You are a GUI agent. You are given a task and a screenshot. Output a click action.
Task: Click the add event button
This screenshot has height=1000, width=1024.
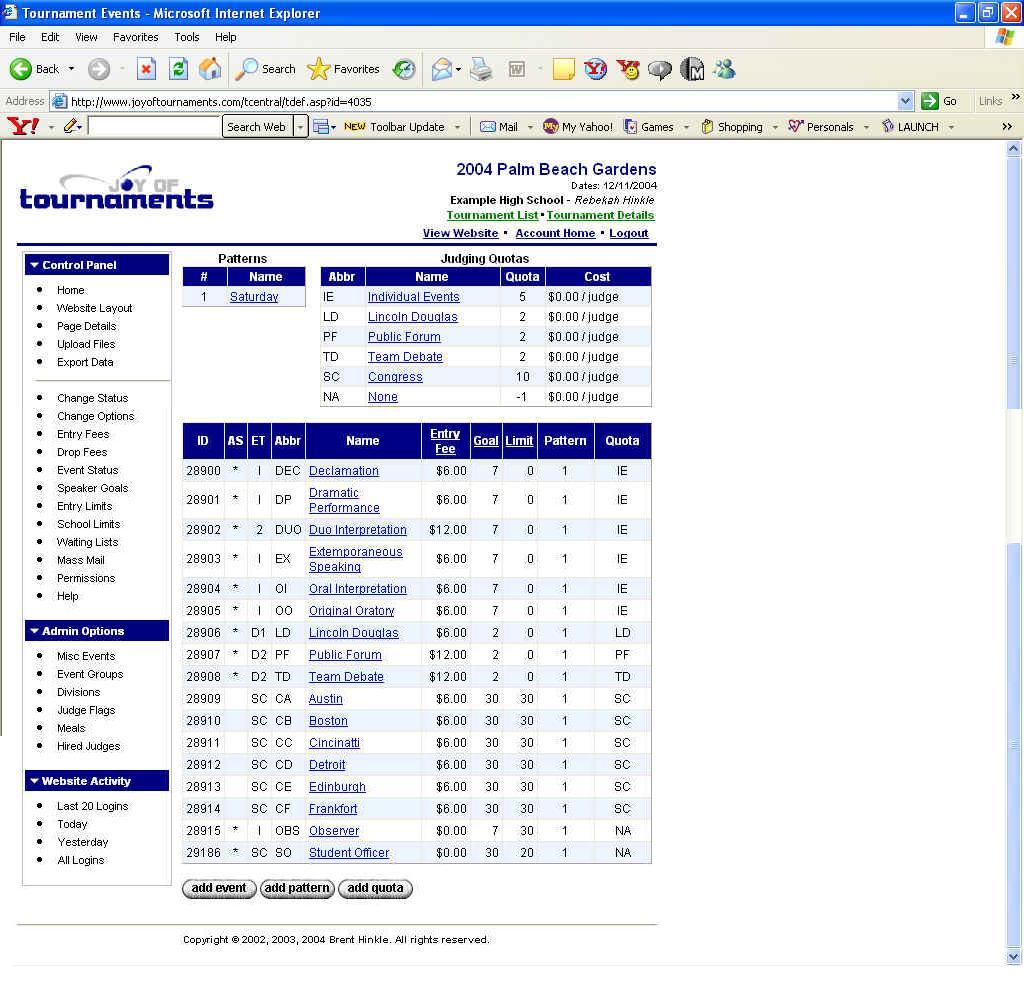pos(219,888)
